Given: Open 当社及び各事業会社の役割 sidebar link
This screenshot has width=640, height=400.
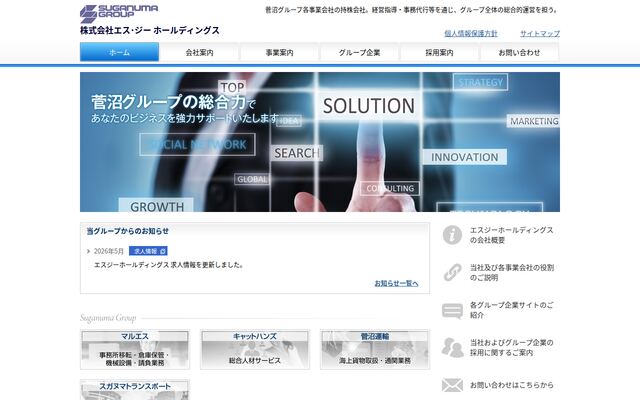Looking at the screenshot, I should [x=512, y=273].
